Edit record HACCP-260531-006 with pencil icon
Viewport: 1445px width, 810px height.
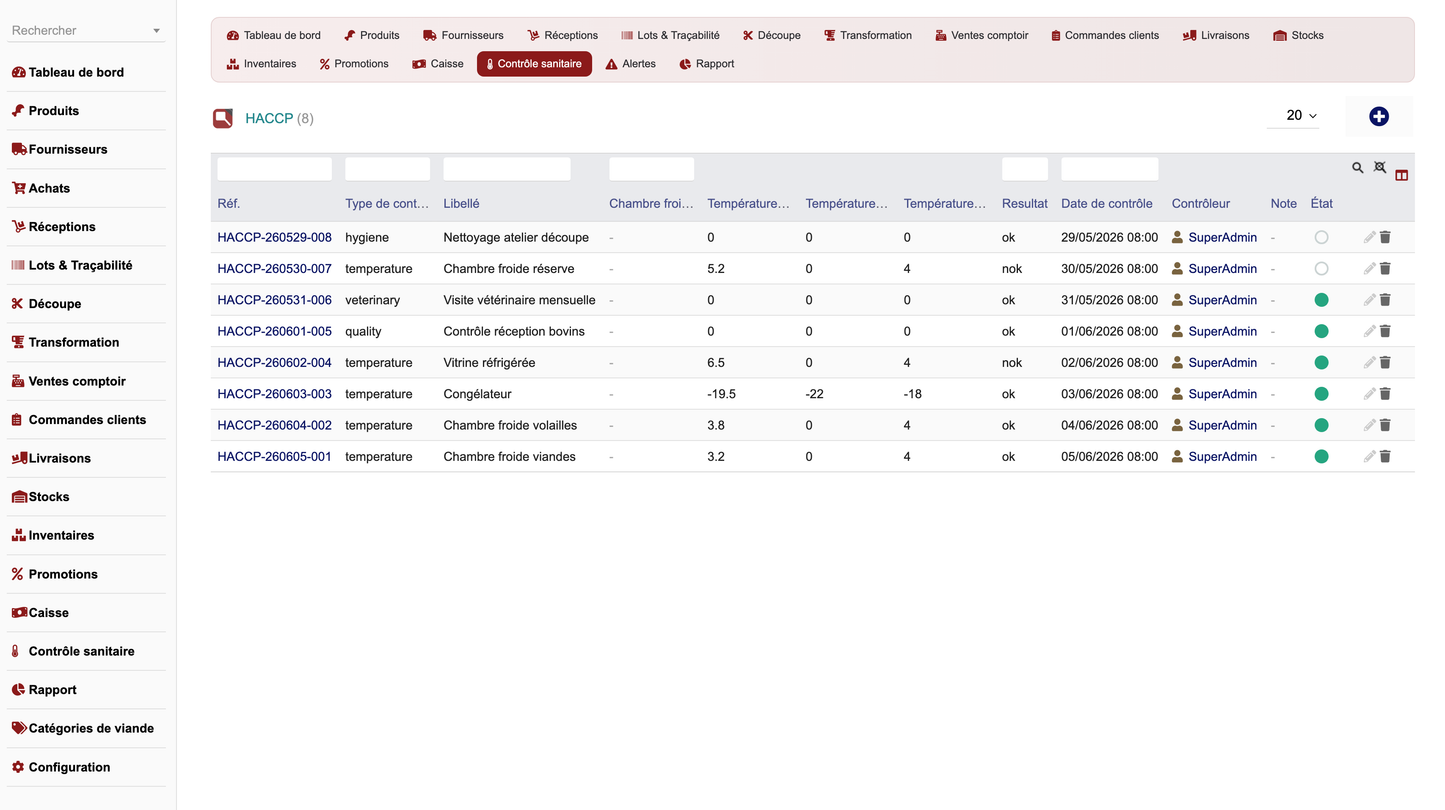coord(1370,300)
